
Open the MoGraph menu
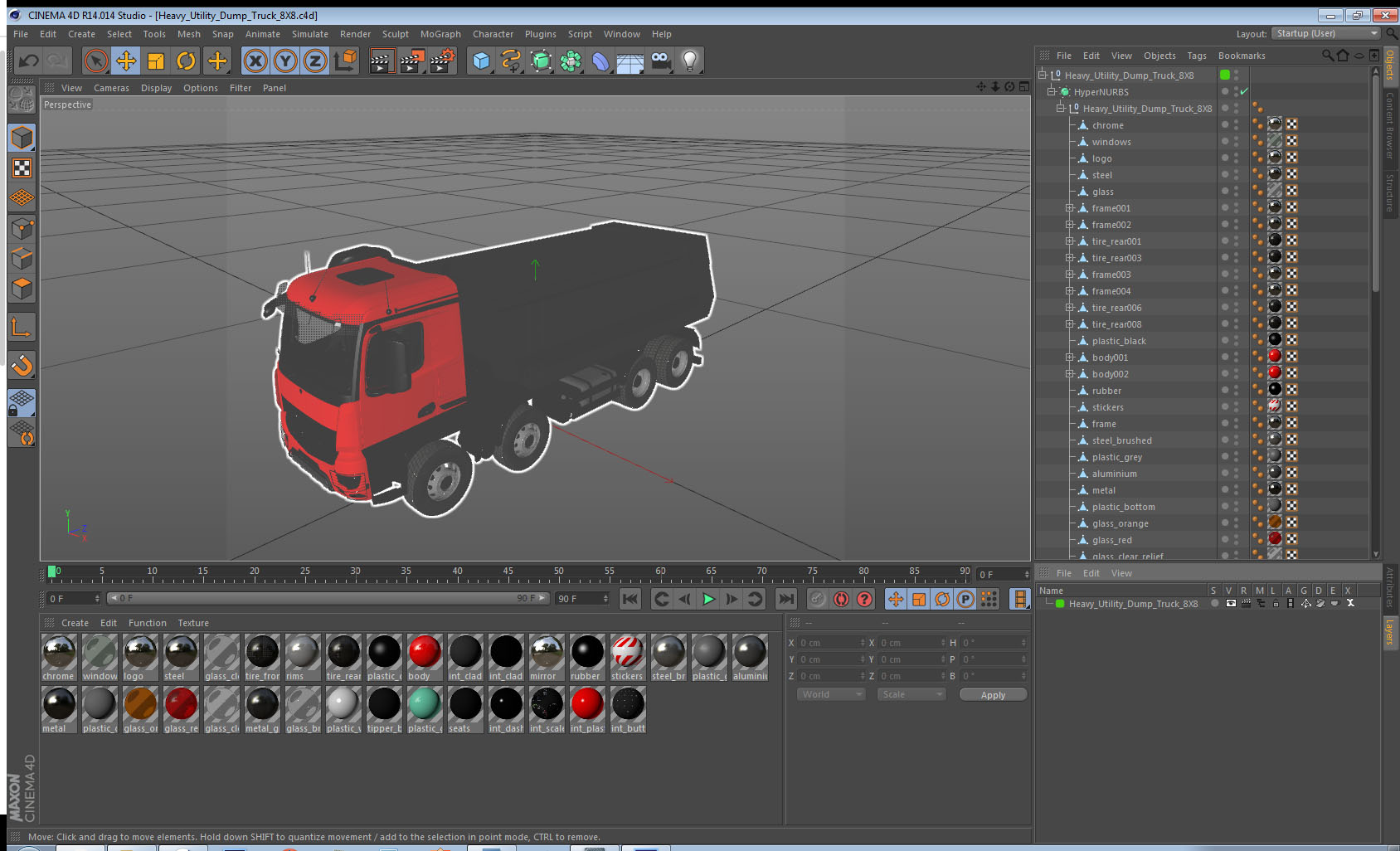440,34
